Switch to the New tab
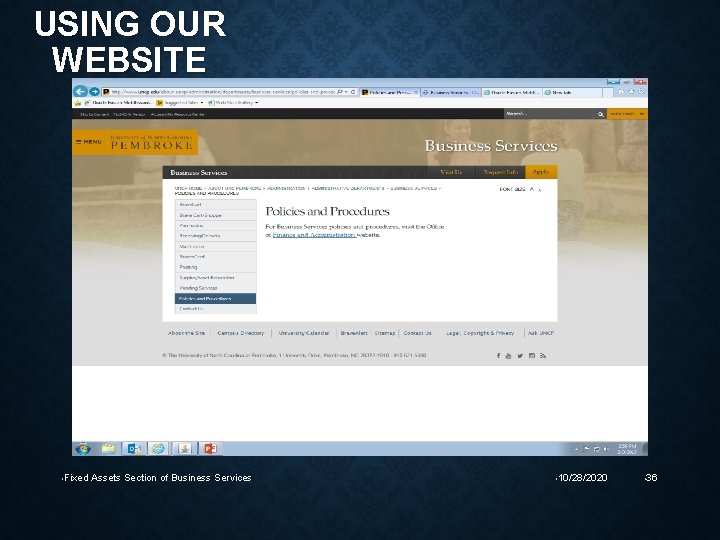 pyautogui.click(x=572, y=92)
